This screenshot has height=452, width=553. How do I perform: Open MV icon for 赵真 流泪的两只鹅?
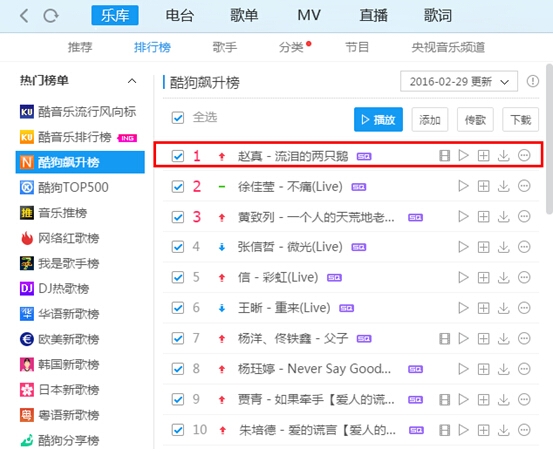[444, 155]
